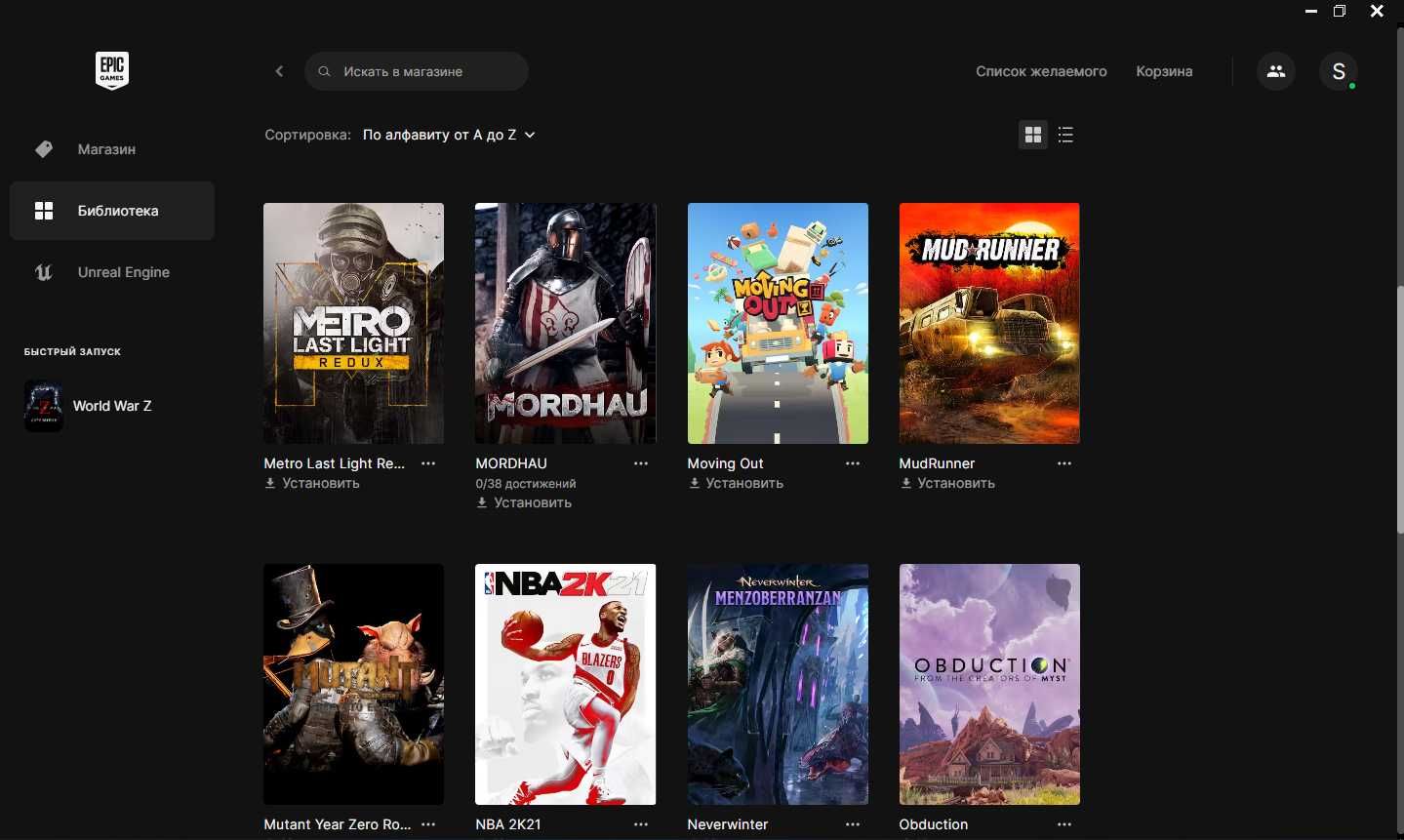Viewport: 1404px width, 840px height.
Task: Open the friends list icon
Action: click(1276, 71)
